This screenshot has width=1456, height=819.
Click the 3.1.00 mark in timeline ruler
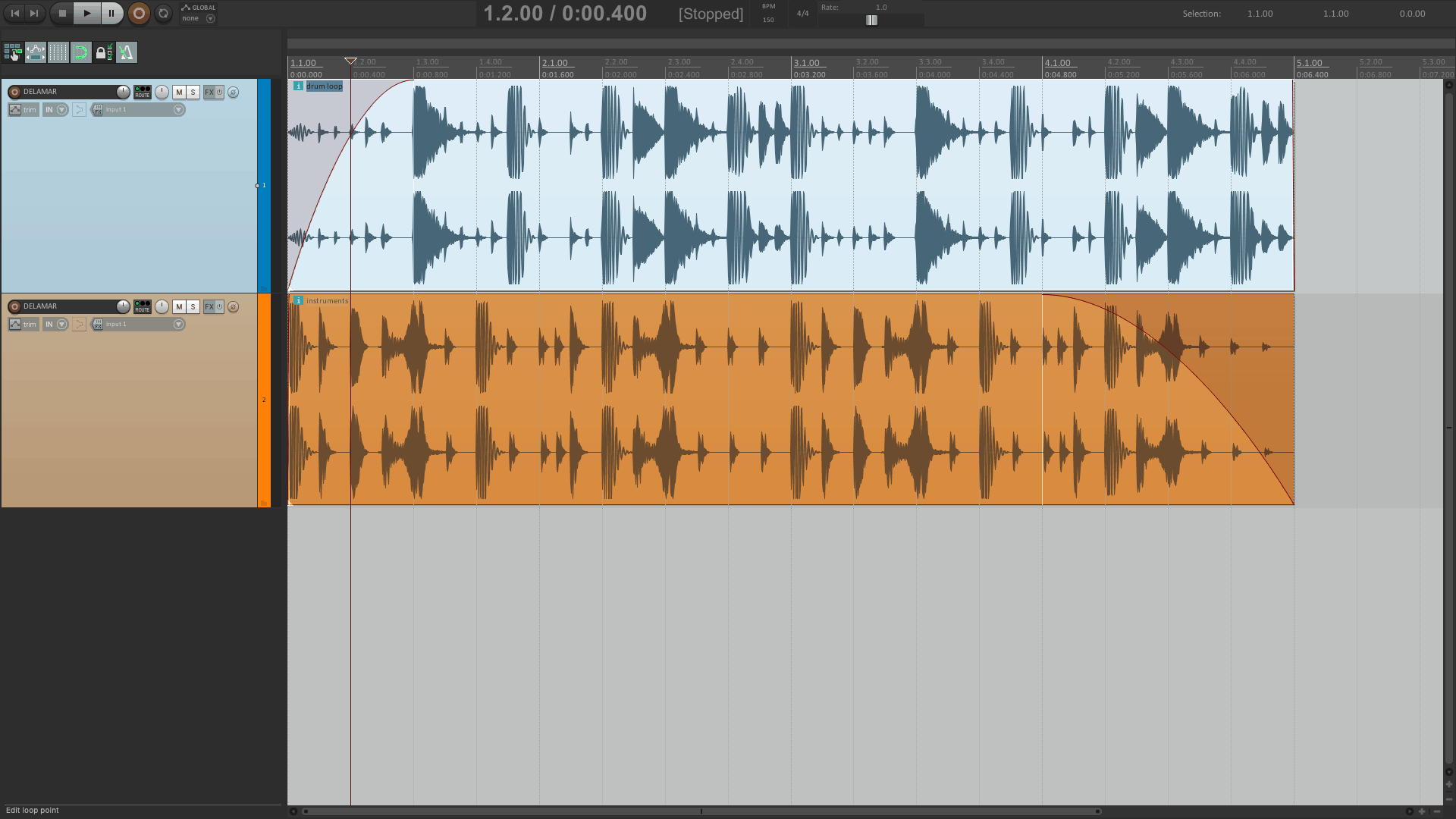tap(806, 63)
